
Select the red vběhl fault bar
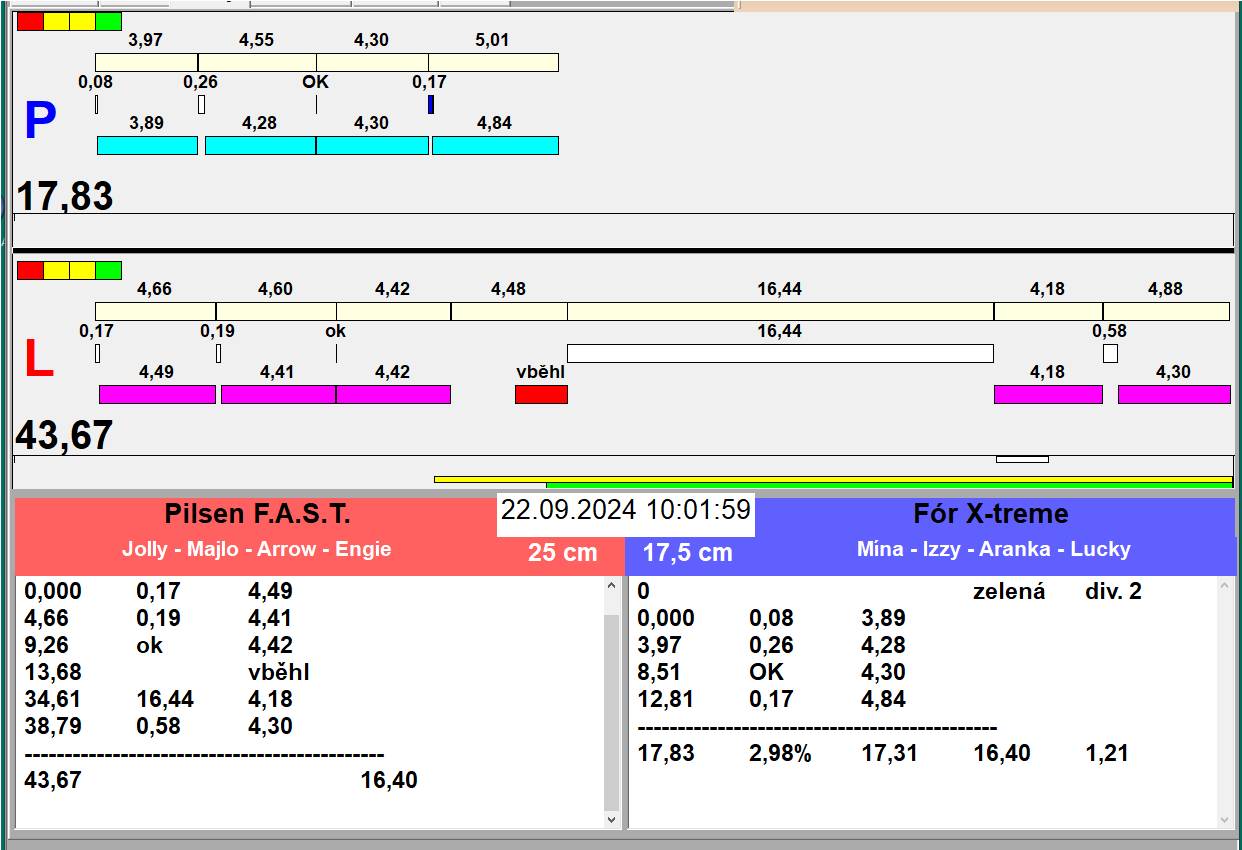(541, 394)
